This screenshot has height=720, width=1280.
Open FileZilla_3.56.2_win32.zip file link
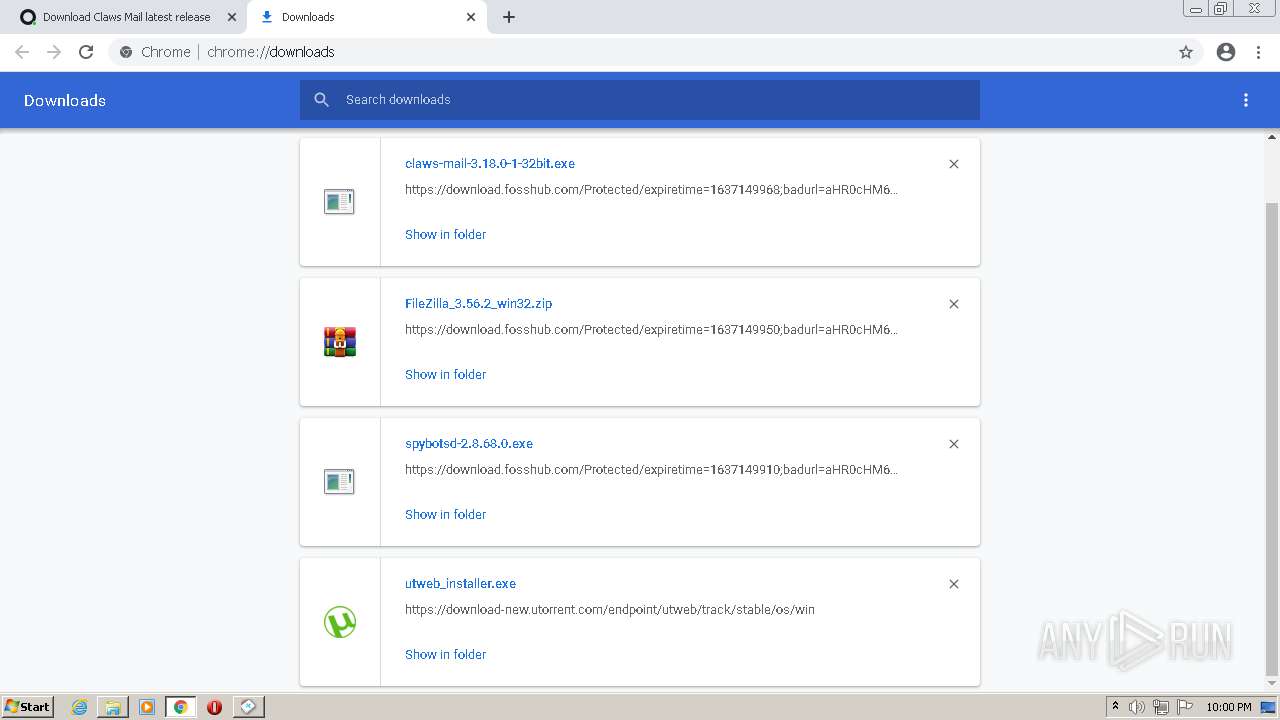tap(478, 304)
